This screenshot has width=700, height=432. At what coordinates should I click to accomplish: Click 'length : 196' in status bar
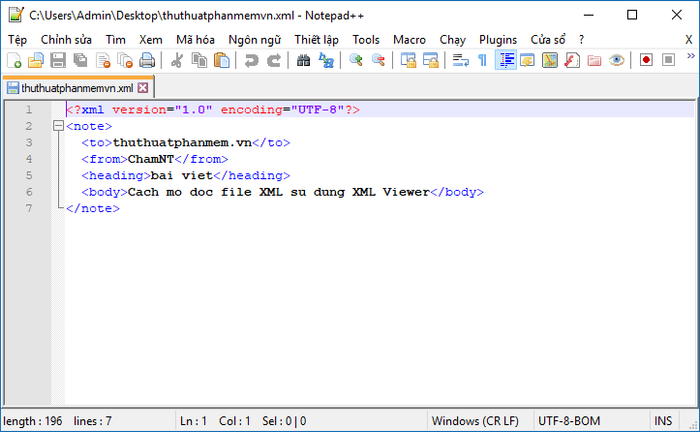point(33,421)
